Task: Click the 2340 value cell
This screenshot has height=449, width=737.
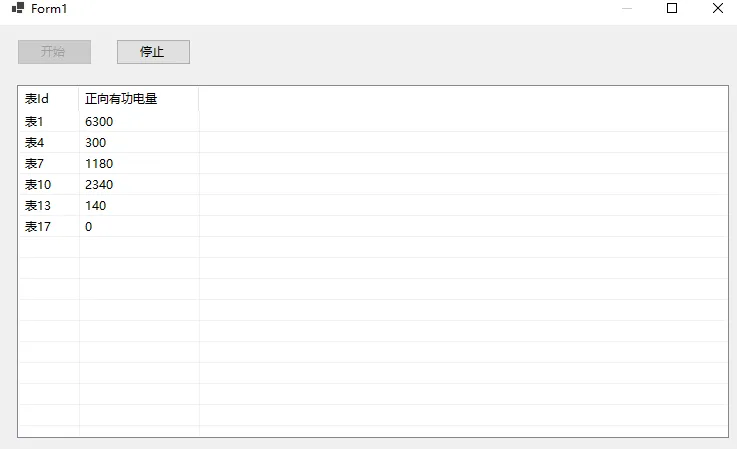Action: (100, 184)
